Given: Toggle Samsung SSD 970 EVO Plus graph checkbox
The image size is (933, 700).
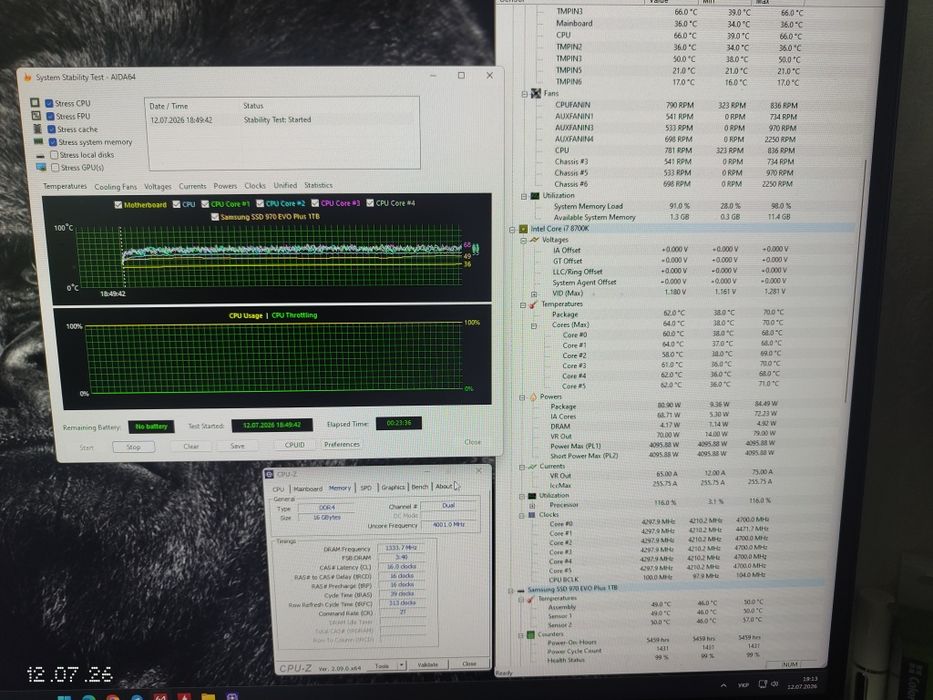Looking at the screenshot, I should (215, 217).
